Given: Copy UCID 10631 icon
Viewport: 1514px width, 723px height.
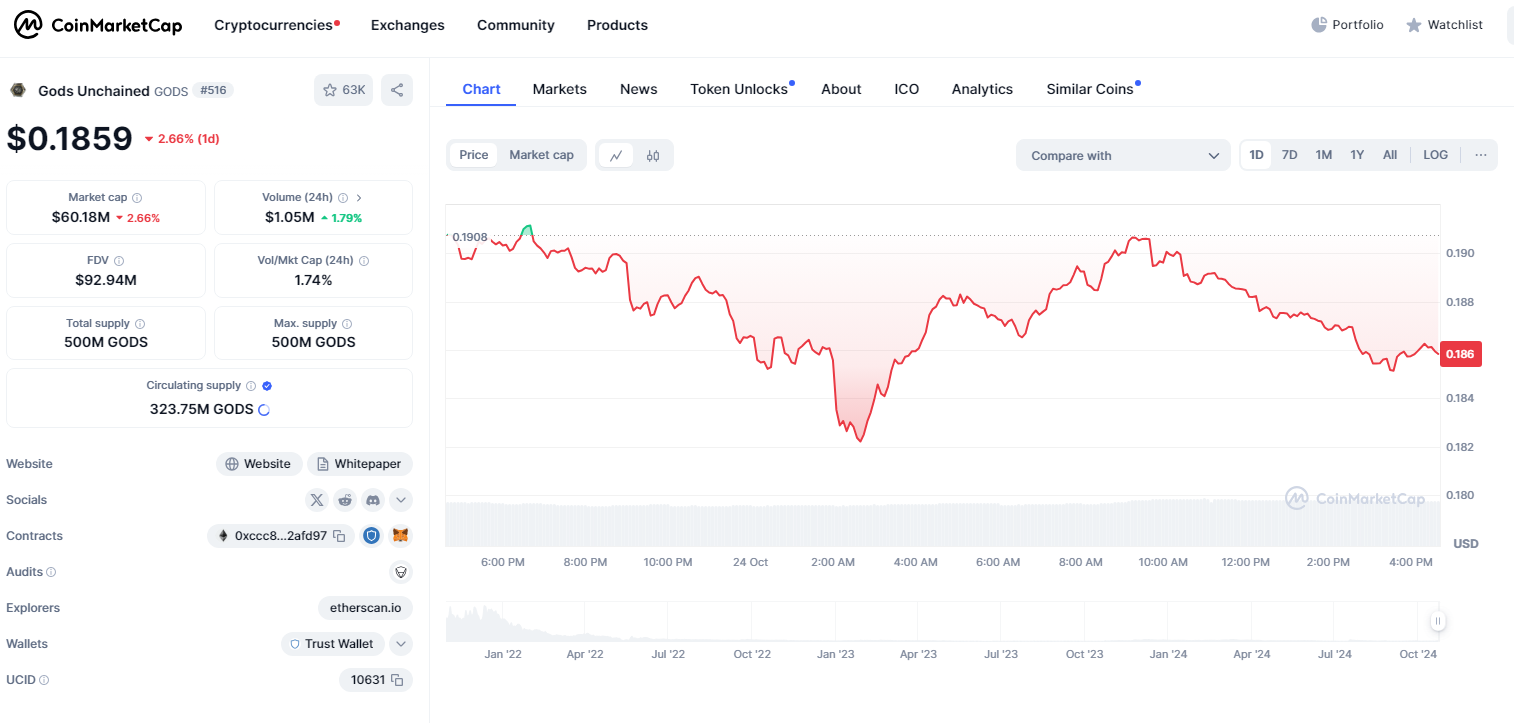Looking at the screenshot, I should [397, 680].
